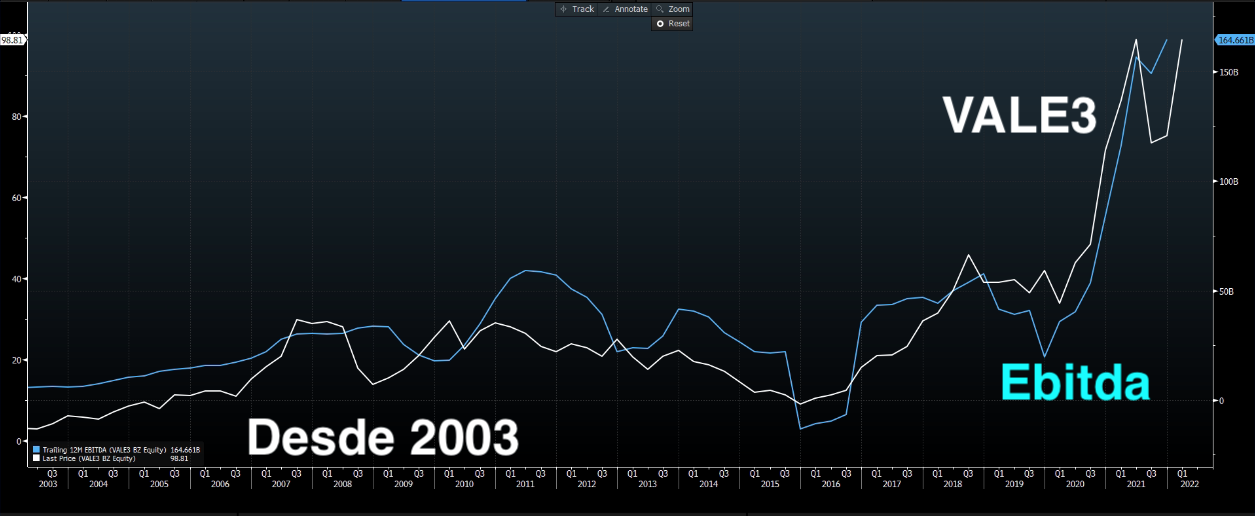1255x516 pixels.
Task: Click the 2018 year label on time axis
Action: [952, 484]
